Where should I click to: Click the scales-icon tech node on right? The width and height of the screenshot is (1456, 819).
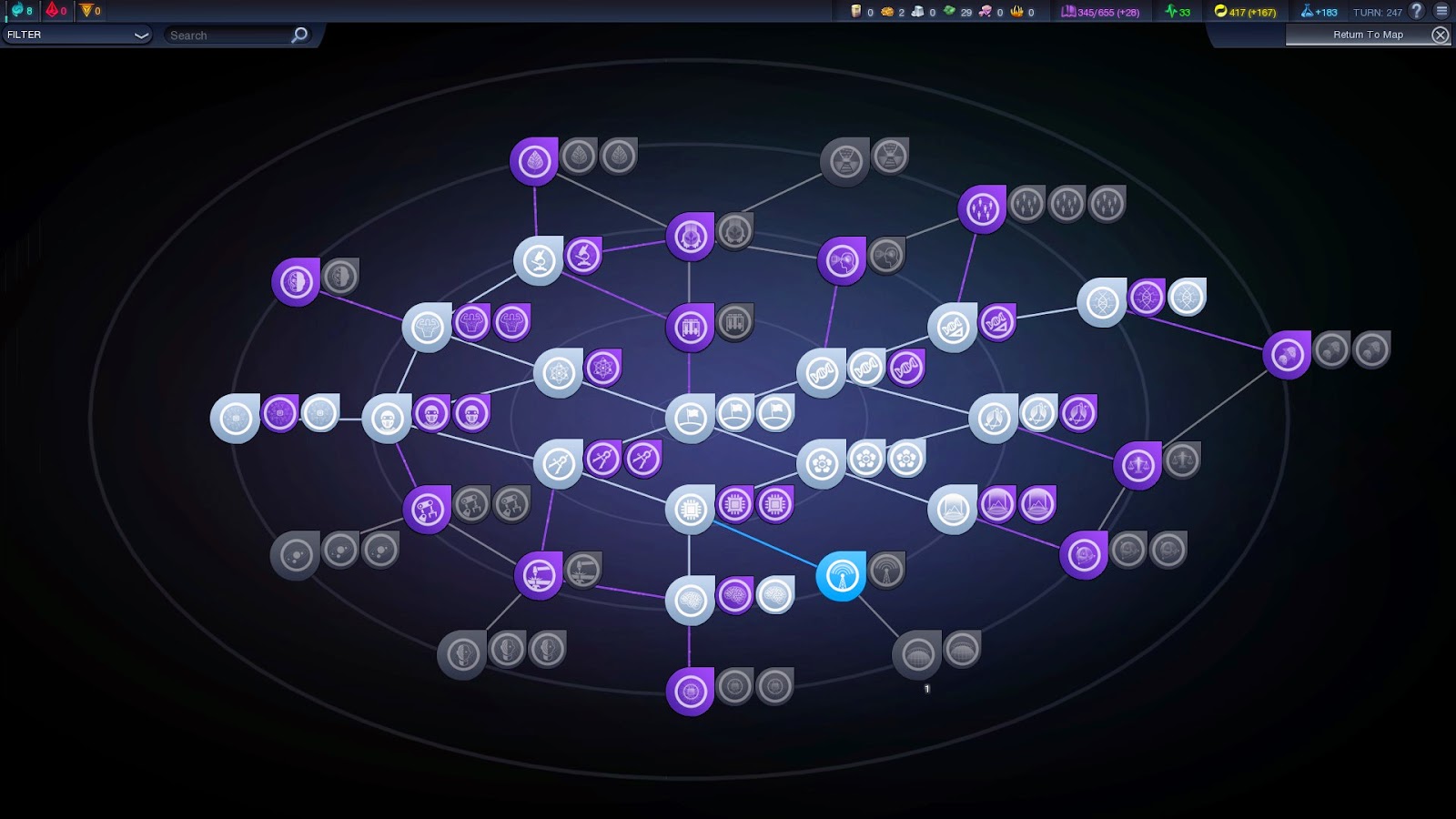[1139, 462]
